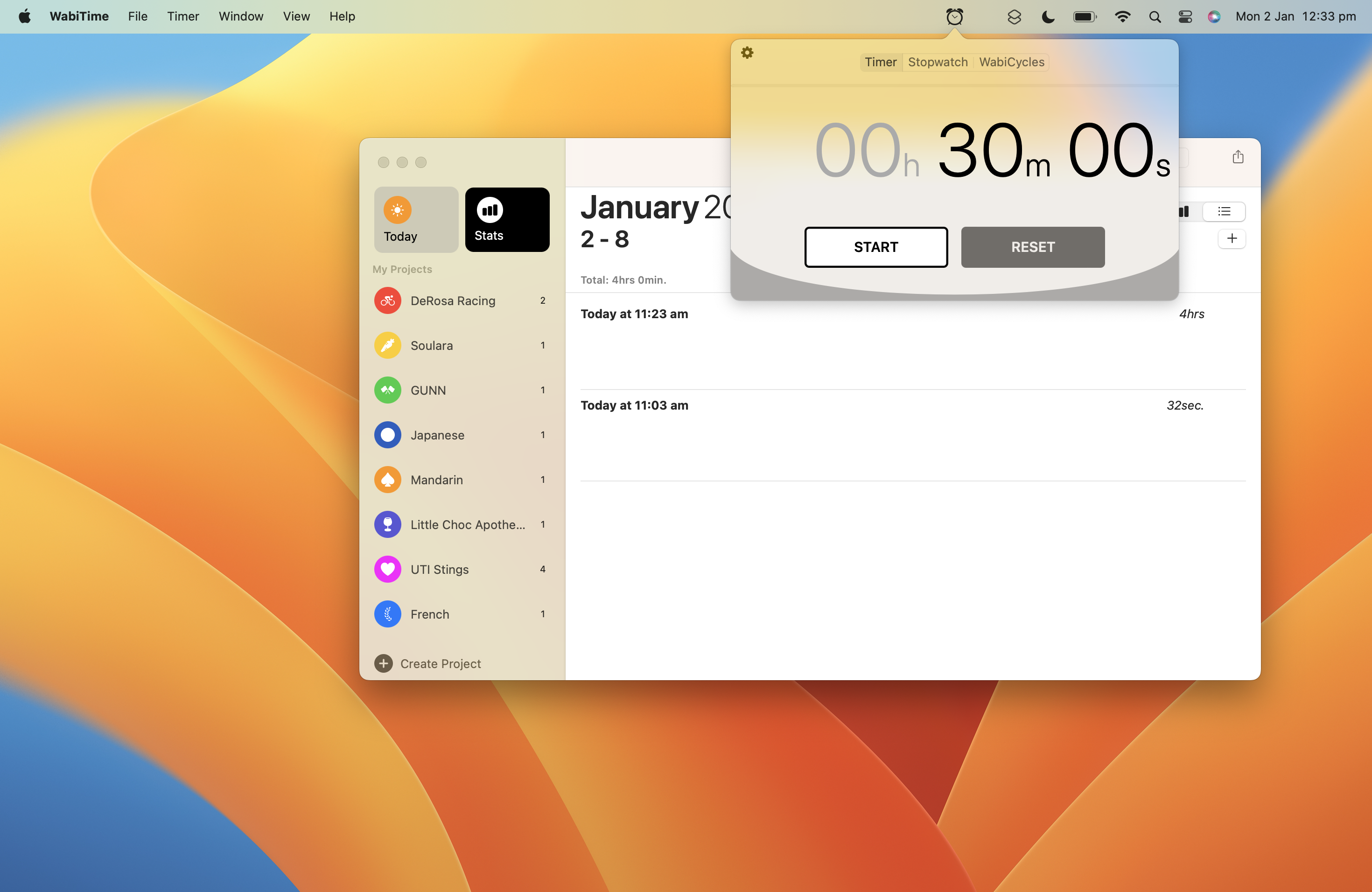Click the layers stack menu bar icon

(x=1014, y=17)
